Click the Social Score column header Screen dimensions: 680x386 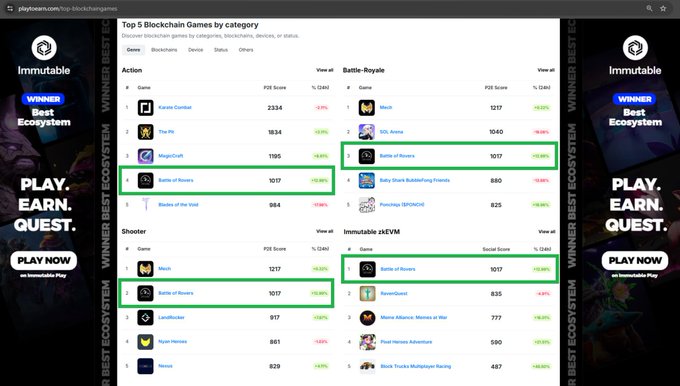pyautogui.click(x=496, y=249)
